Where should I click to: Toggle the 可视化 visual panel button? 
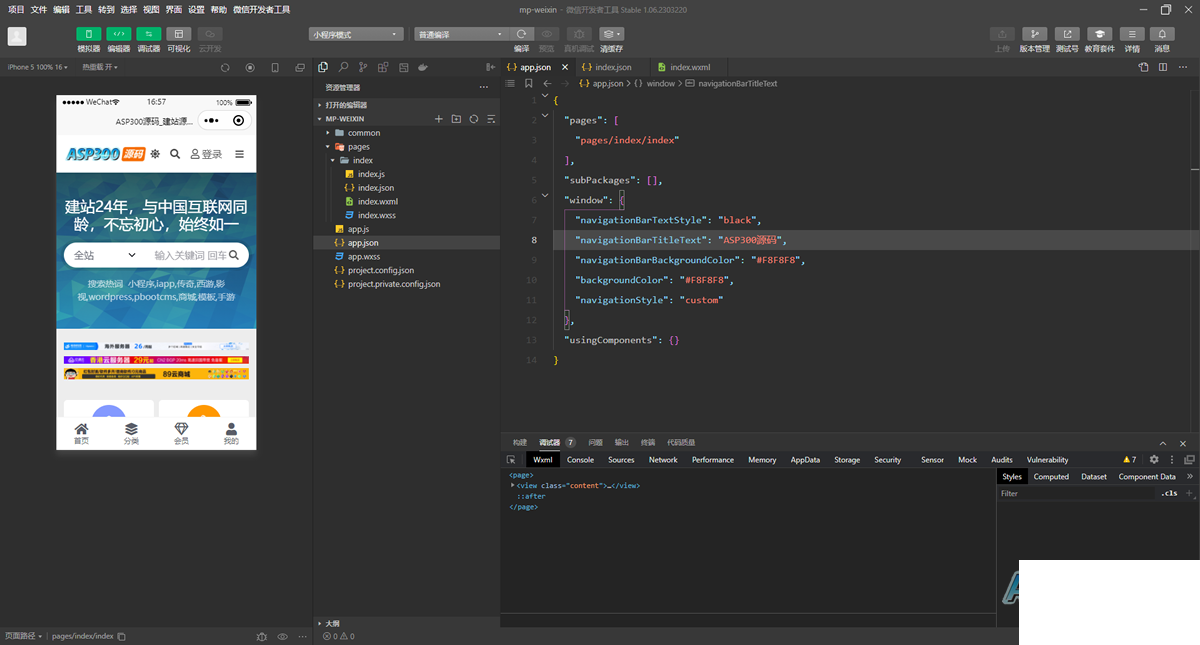tap(178, 34)
